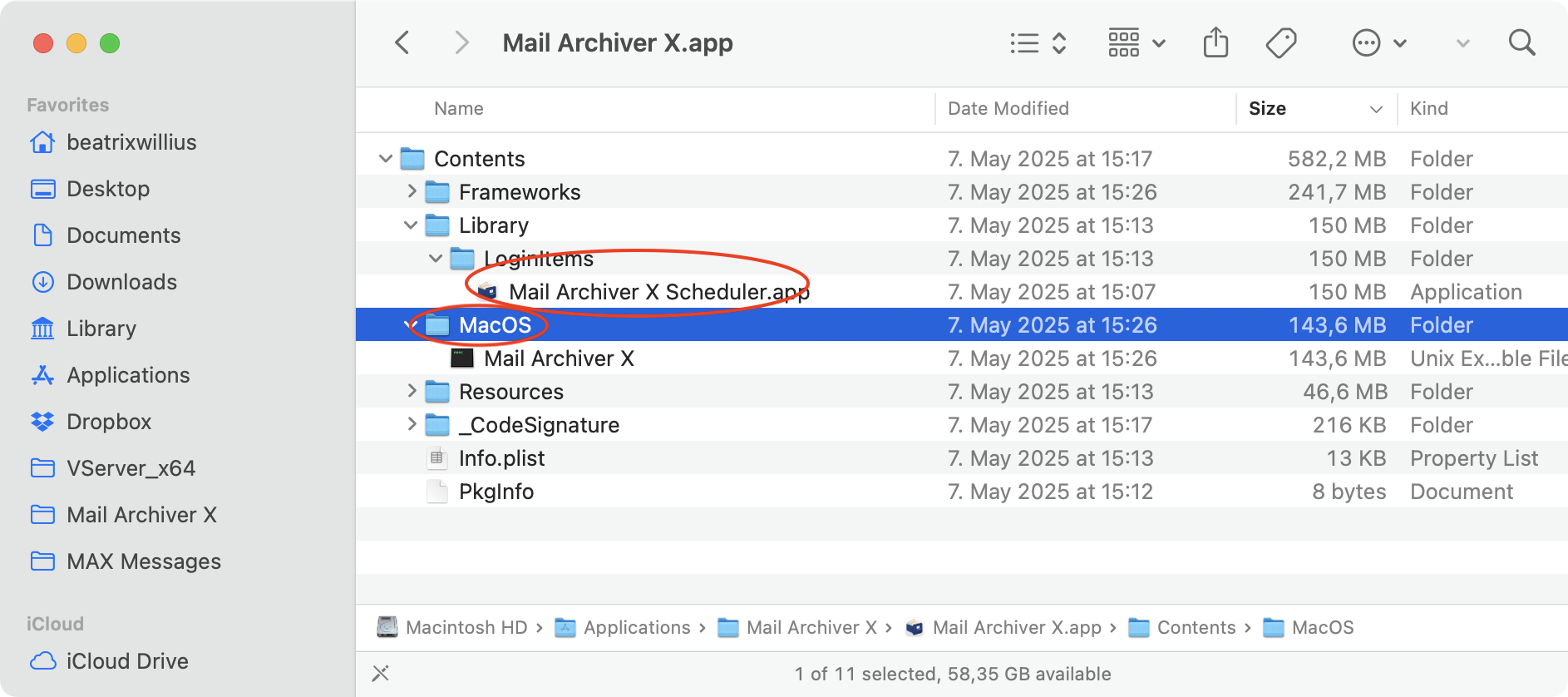Click the tools icon in status bar

[x=381, y=674]
